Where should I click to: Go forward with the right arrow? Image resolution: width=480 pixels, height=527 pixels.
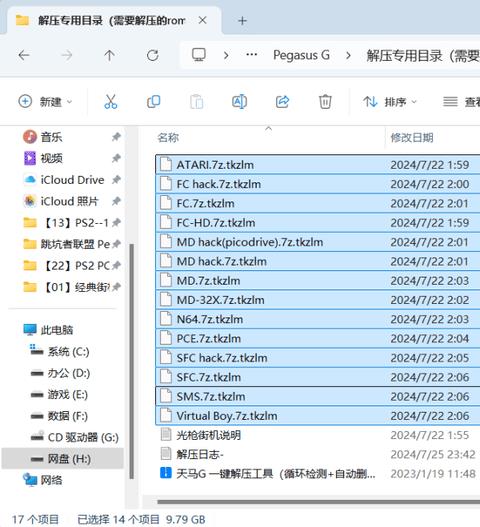[67, 55]
